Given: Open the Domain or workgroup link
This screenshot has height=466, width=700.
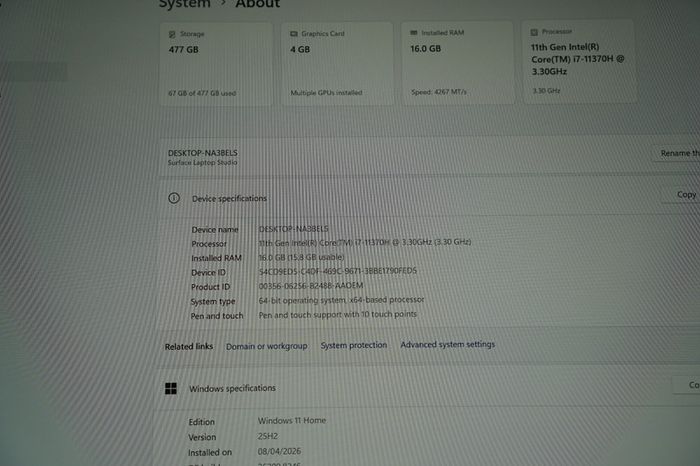Looking at the screenshot, I should pos(267,346).
